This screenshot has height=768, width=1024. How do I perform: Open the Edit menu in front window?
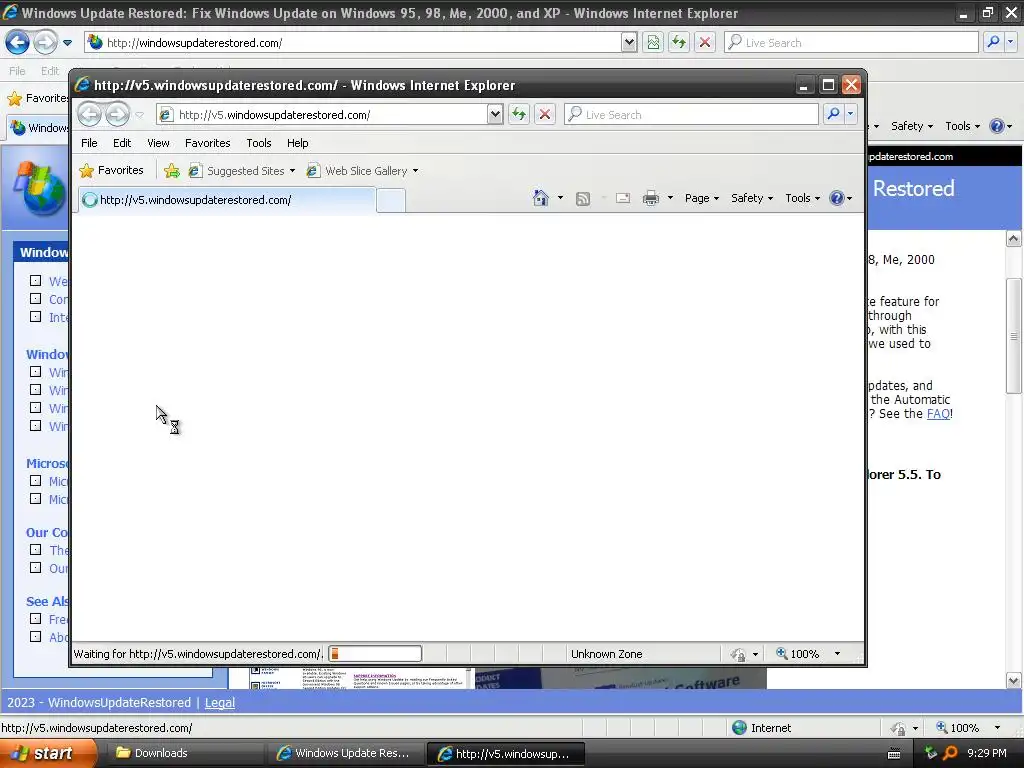pyautogui.click(x=122, y=143)
